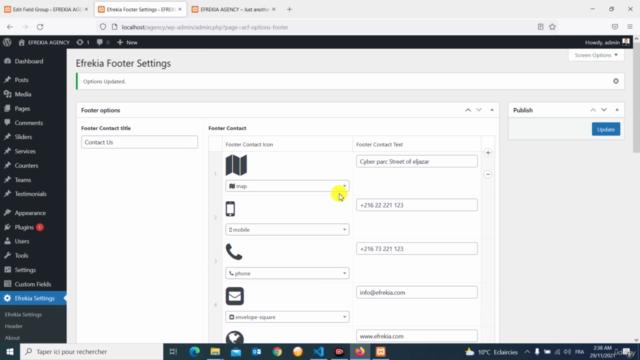This screenshot has height=360, width=640.
Task: Open the Tools menu
Action: (x=21, y=256)
